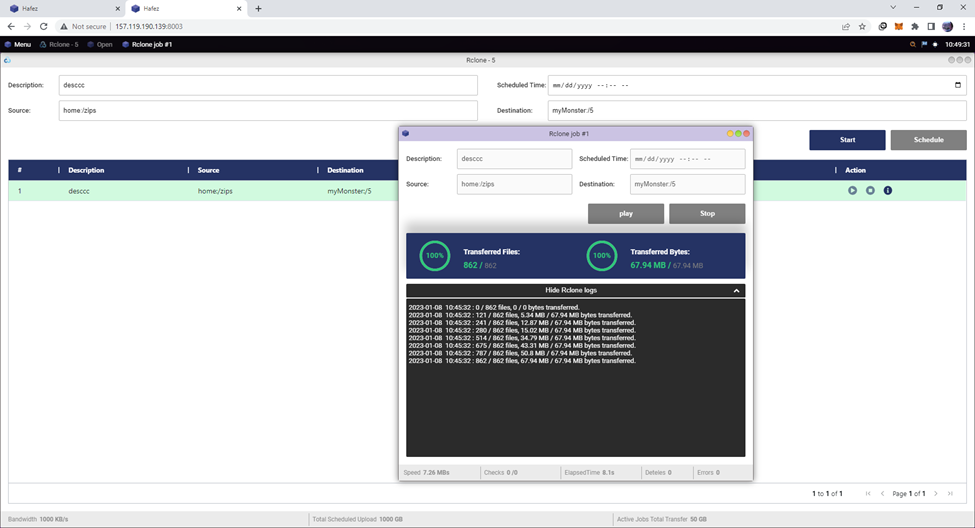Click the orange search icon in top bar
The width and height of the screenshot is (975, 528).
tap(912, 44)
